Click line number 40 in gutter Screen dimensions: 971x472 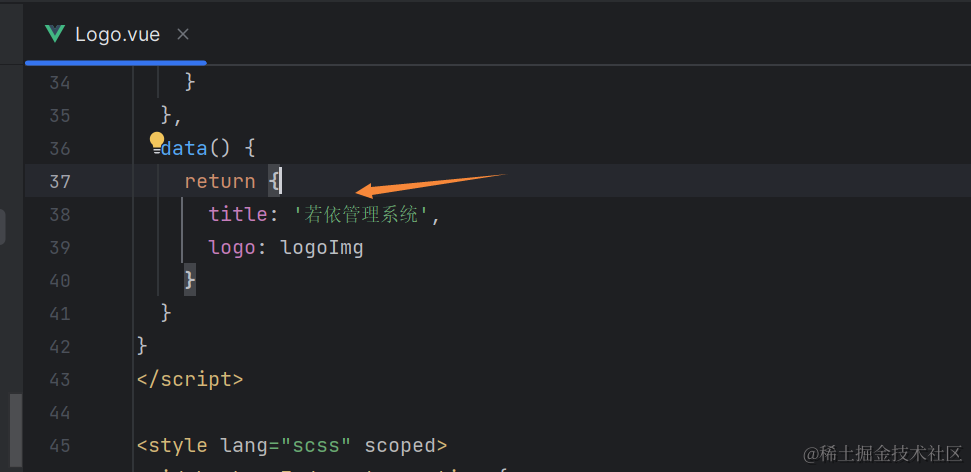click(59, 281)
